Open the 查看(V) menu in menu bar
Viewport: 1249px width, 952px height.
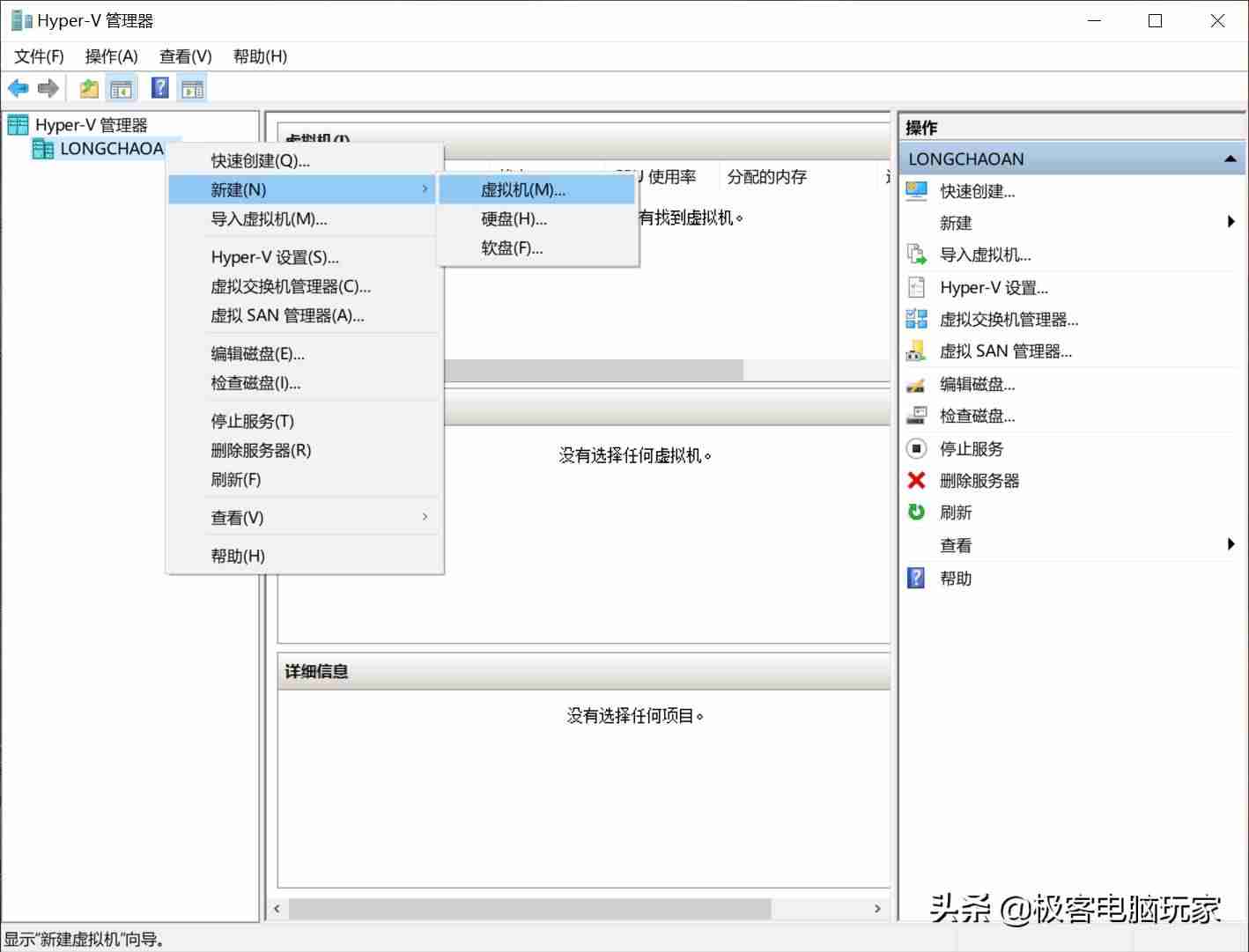tap(186, 56)
